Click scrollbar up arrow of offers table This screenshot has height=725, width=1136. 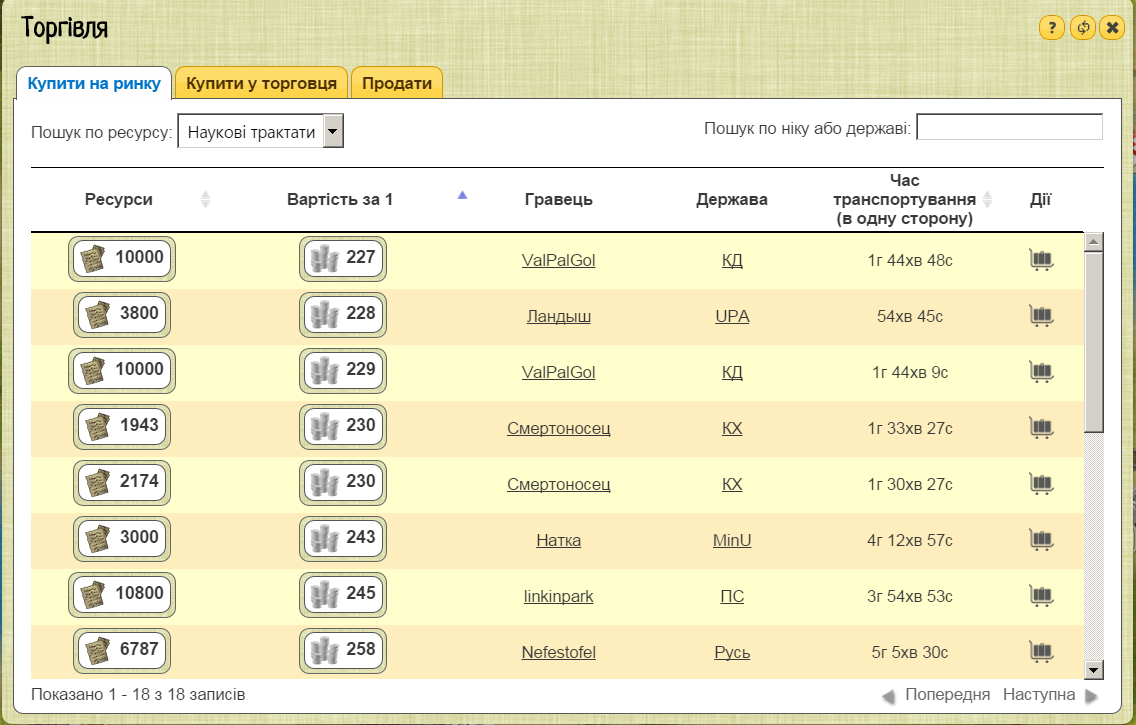click(x=1094, y=242)
